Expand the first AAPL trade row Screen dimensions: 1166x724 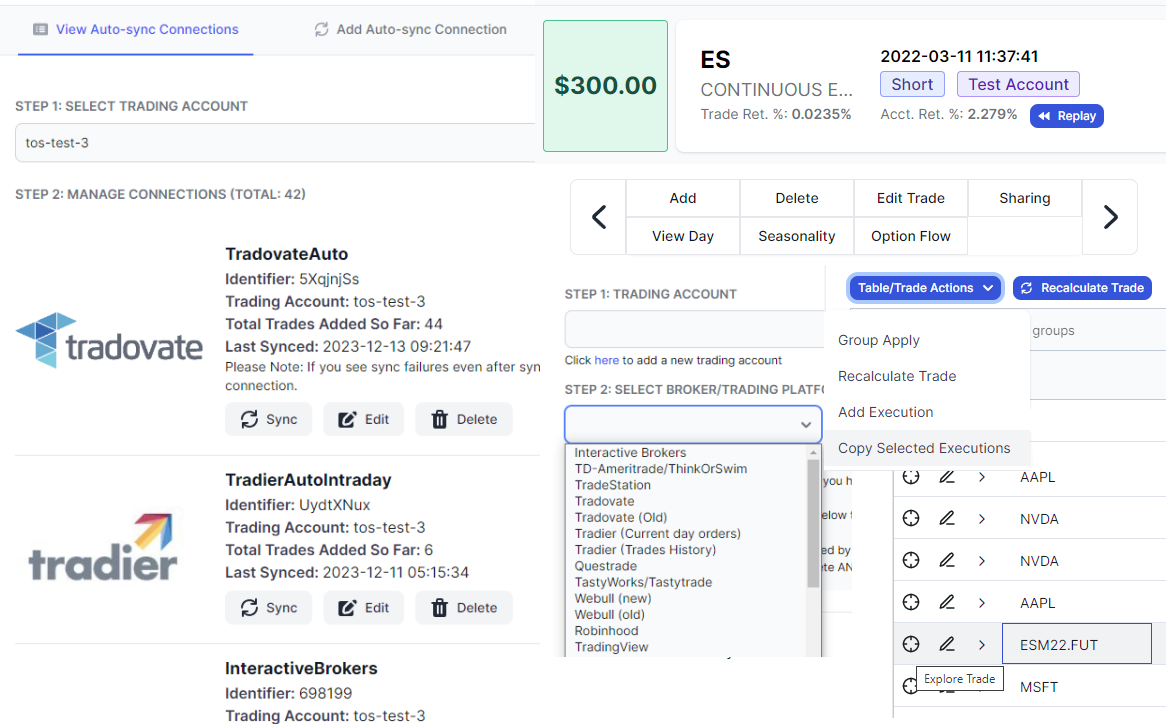(x=982, y=476)
